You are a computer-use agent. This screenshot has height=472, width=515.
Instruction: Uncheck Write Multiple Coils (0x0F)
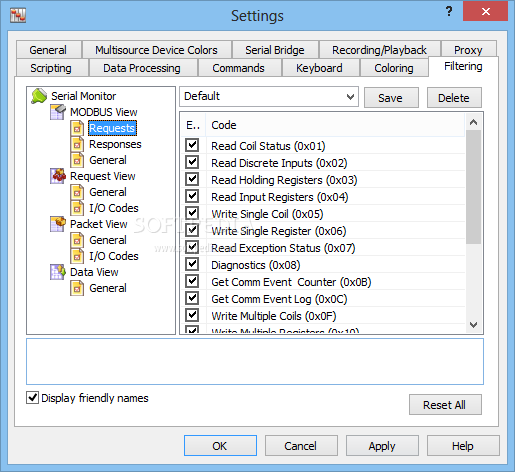(192, 315)
